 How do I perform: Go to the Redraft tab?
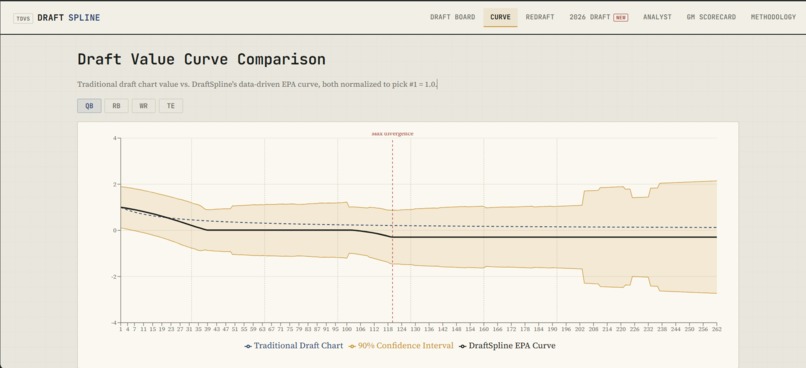pyautogui.click(x=540, y=17)
